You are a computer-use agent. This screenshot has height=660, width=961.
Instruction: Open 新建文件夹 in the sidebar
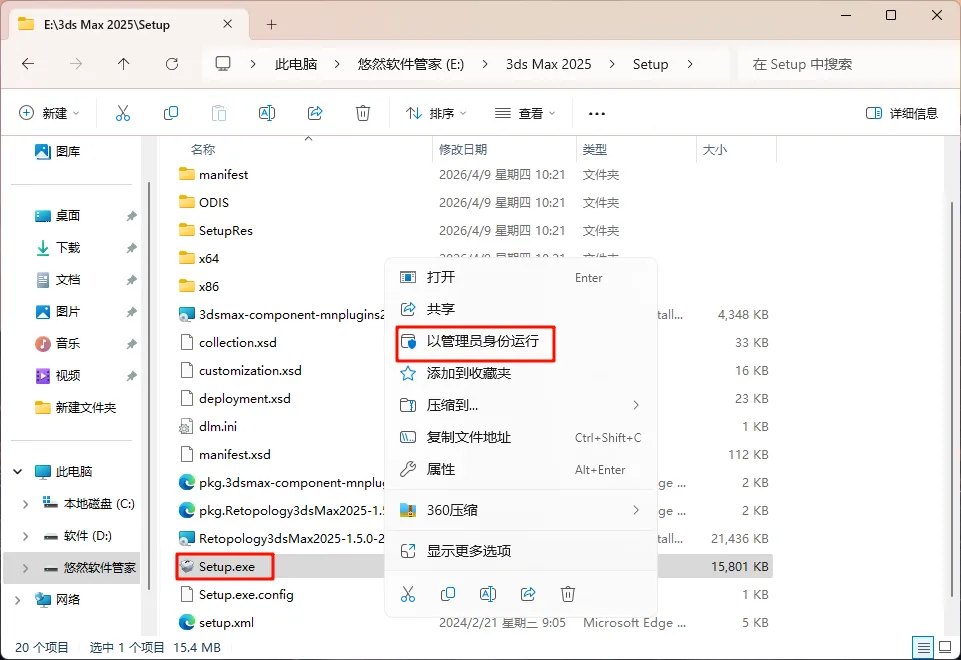(75, 408)
